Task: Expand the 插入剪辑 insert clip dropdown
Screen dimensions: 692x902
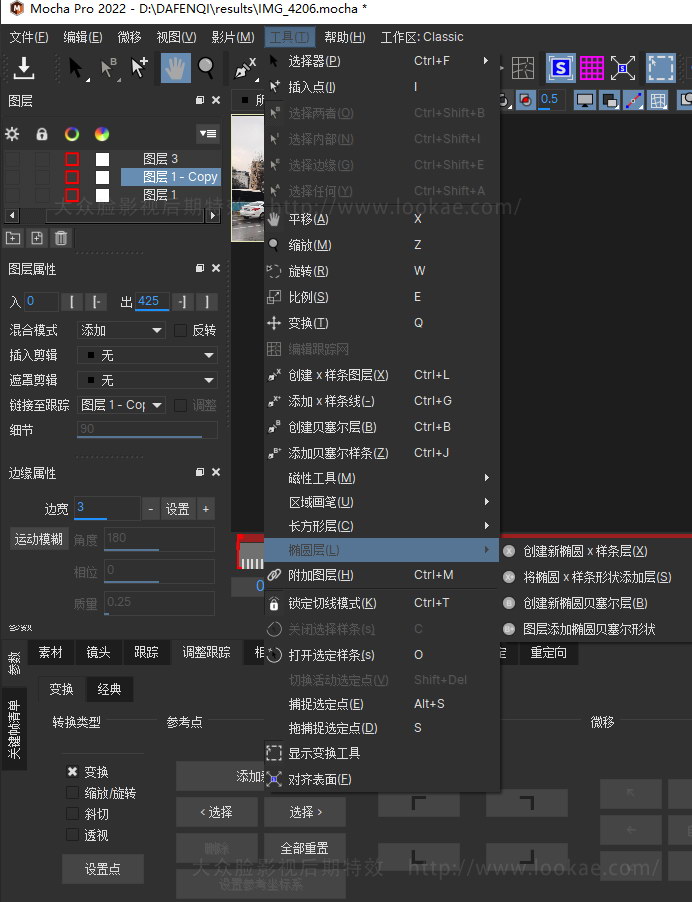Action: (x=148, y=355)
